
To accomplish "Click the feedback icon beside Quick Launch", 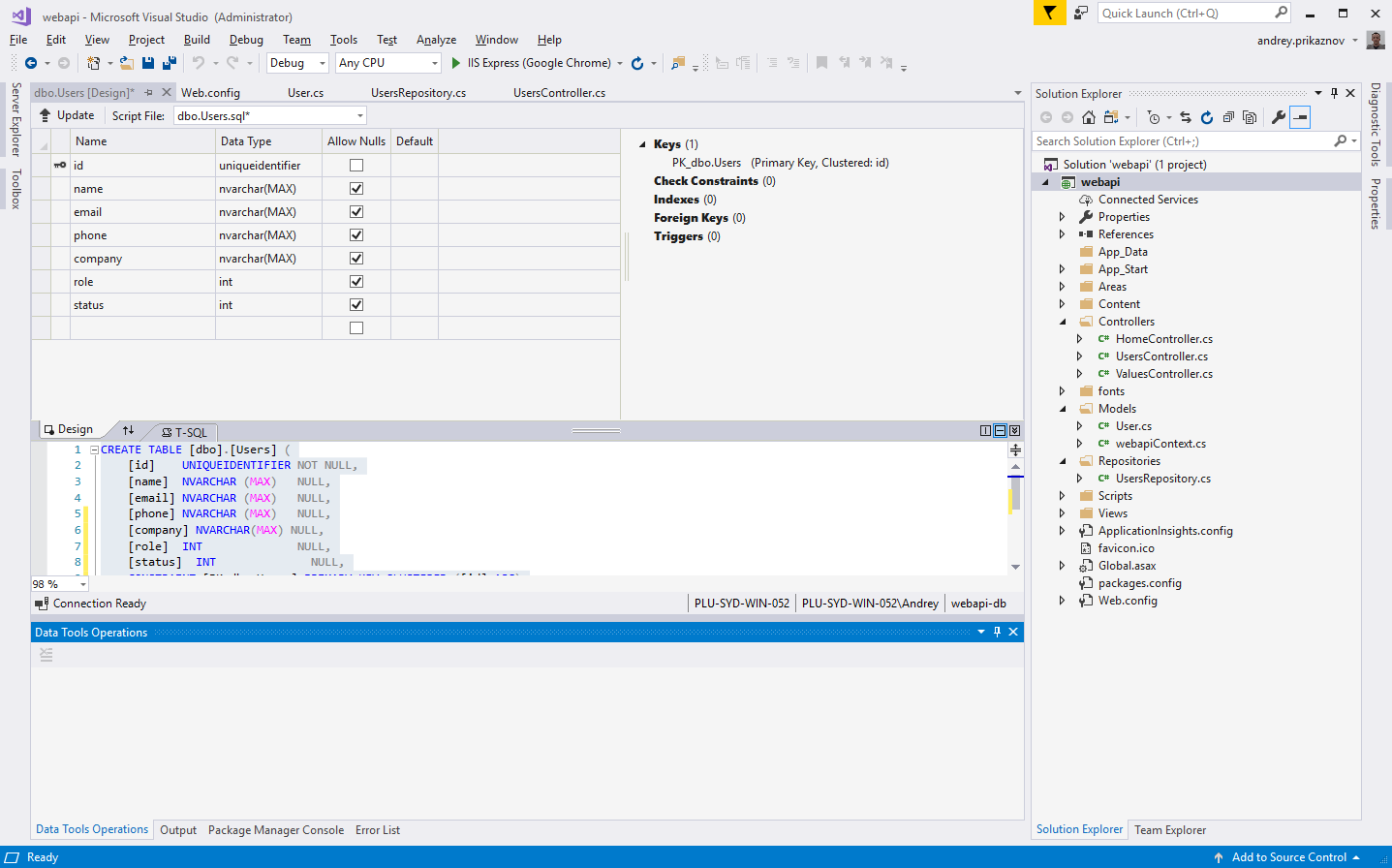I will coord(1082,13).
